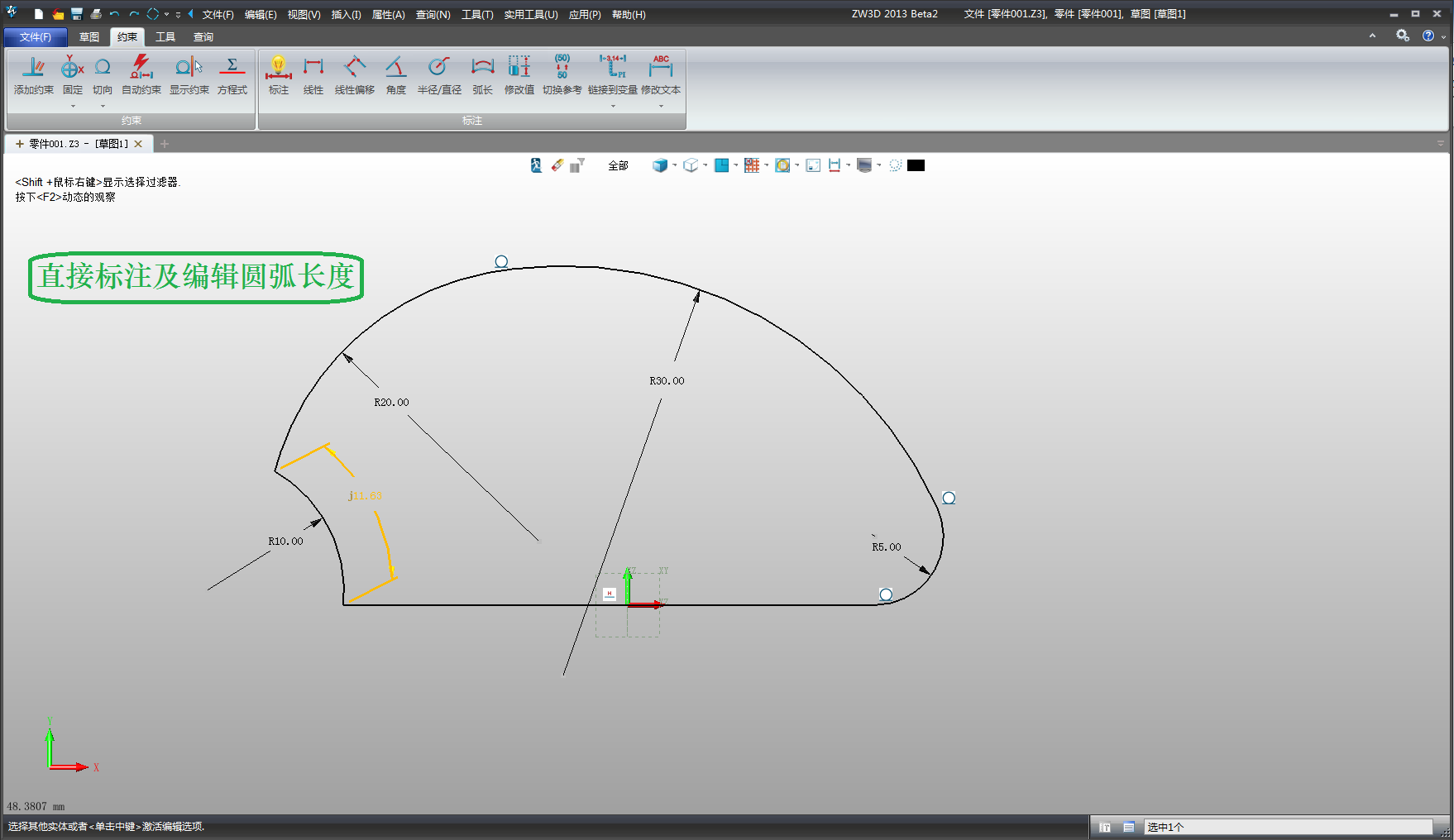Select the 修改值 modify value tool
The height and width of the screenshot is (840, 1454).
(x=519, y=75)
